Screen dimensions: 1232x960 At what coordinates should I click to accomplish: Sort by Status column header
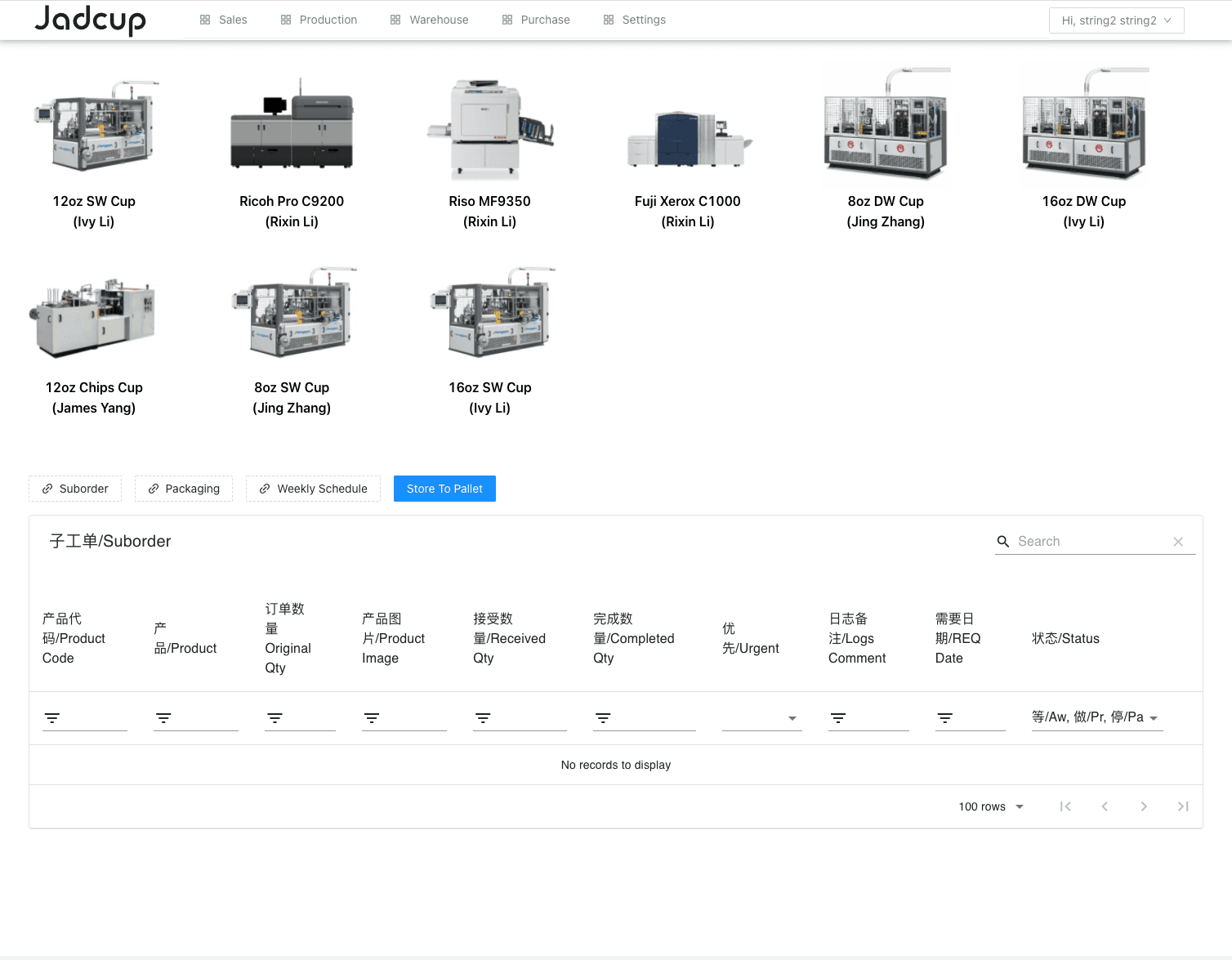[x=1065, y=638]
